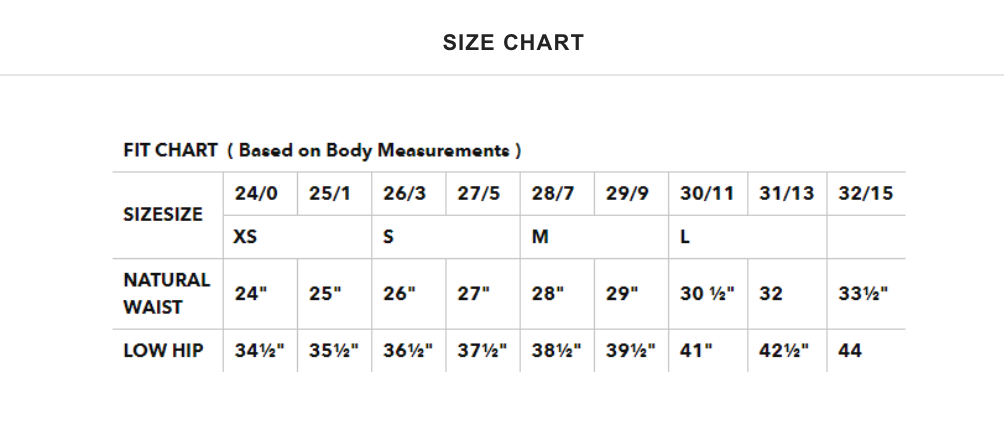Click the 30/11 size cell

pos(707,194)
